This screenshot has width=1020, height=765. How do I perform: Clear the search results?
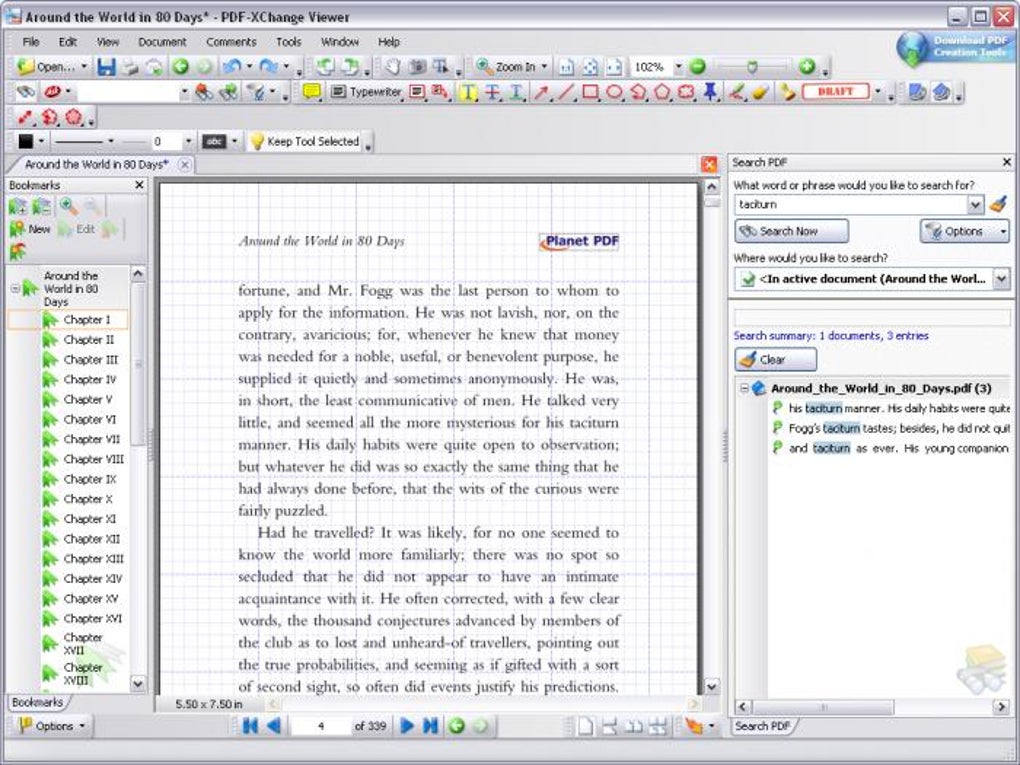(775, 360)
